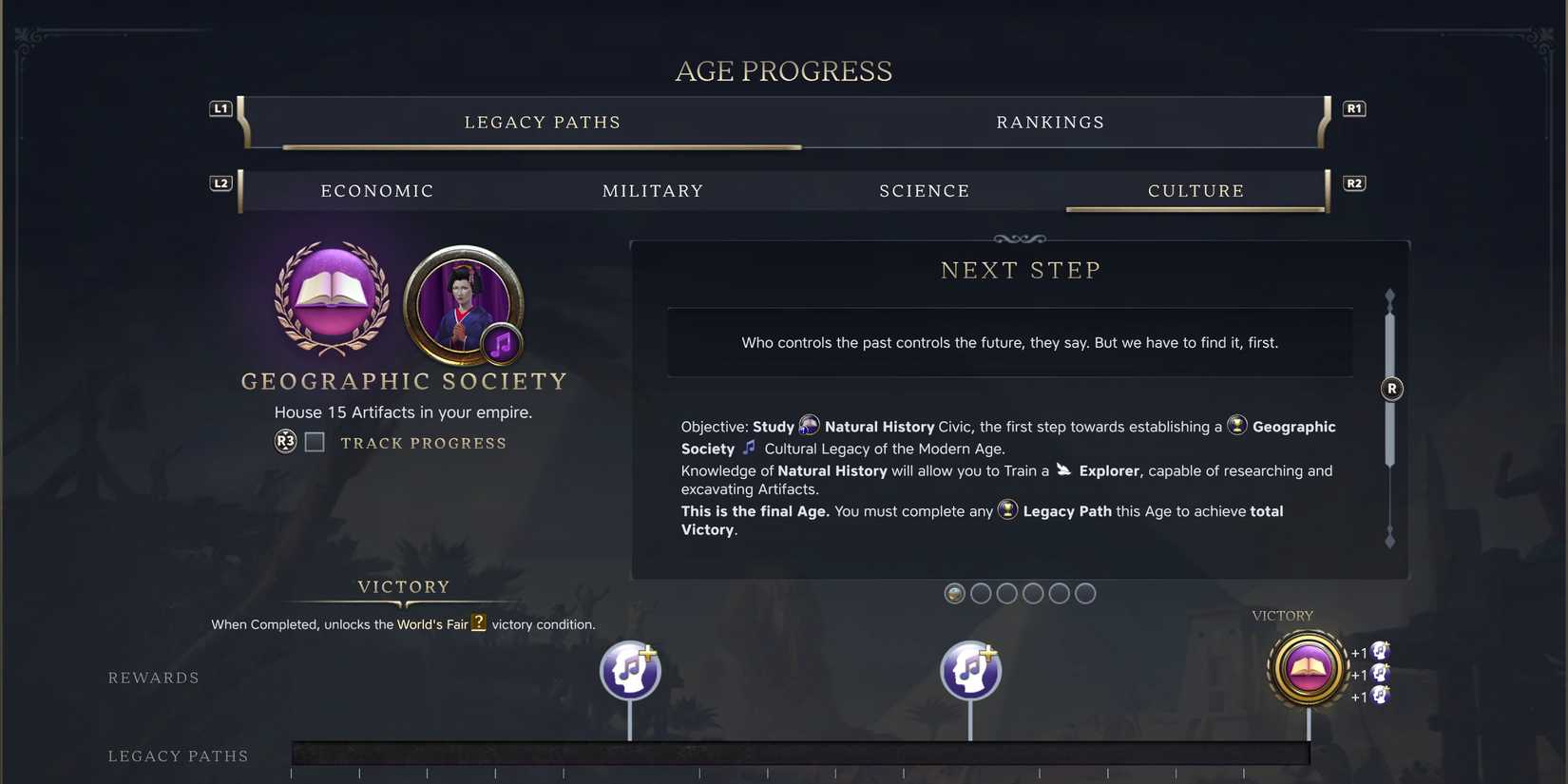Image resolution: width=1568 pixels, height=784 pixels.
Task: Click the L2 arrow to previous legacy category
Action: (220, 183)
